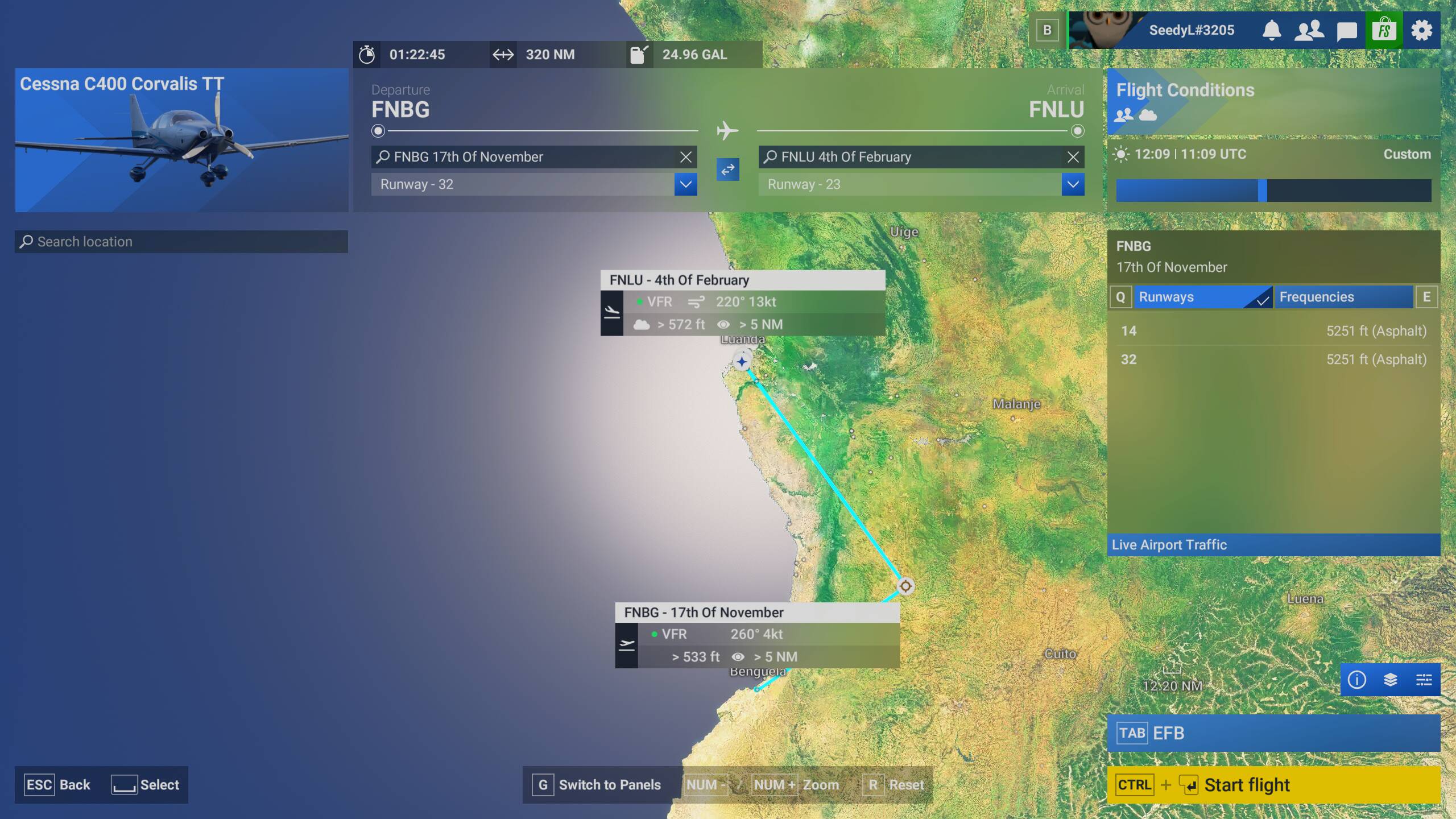This screenshot has width=1456, height=819.
Task: Expand arrival Runway - 23 dropdown
Action: pyautogui.click(x=1073, y=184)
